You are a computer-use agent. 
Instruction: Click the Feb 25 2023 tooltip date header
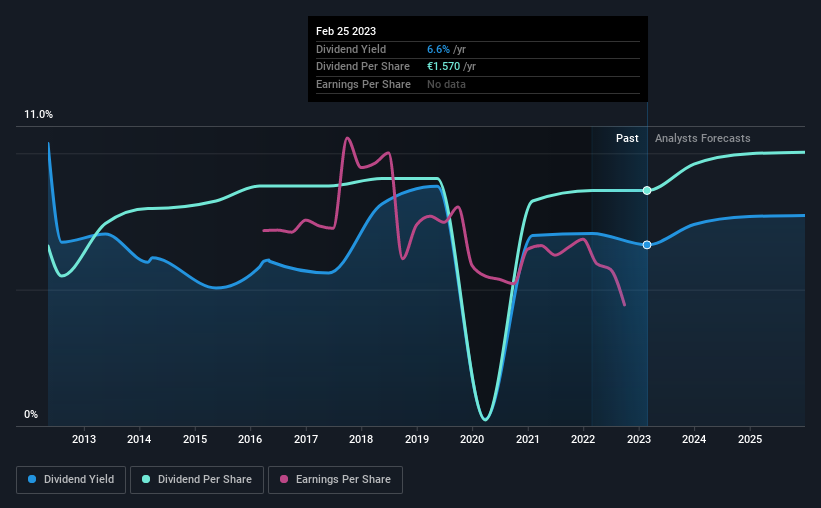tap(346, 31)
